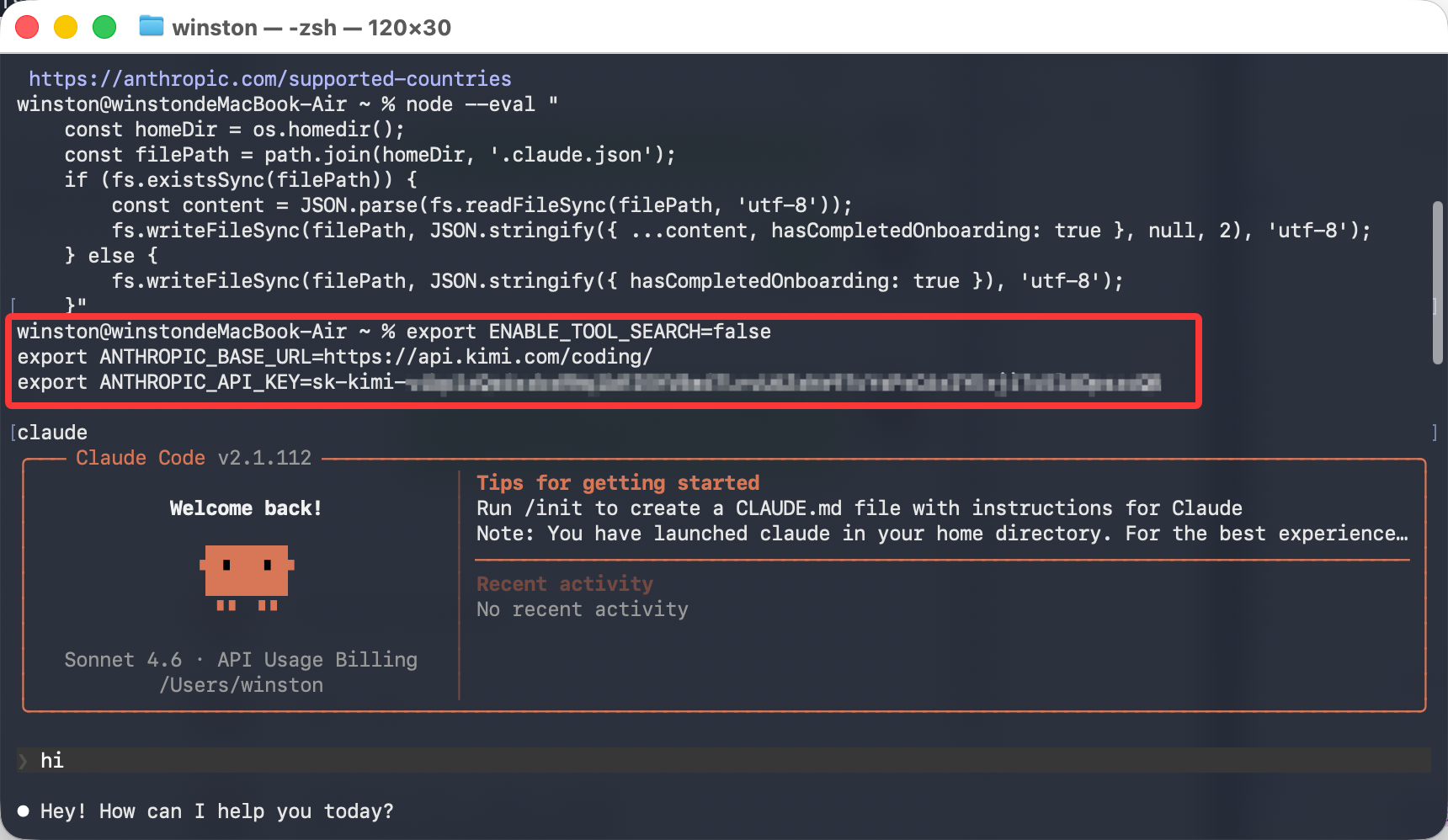Screen dimensions: 1448x840
Task: Click the ANTHROPIC_BASE_URL export line
Action: tap(335, 357)
